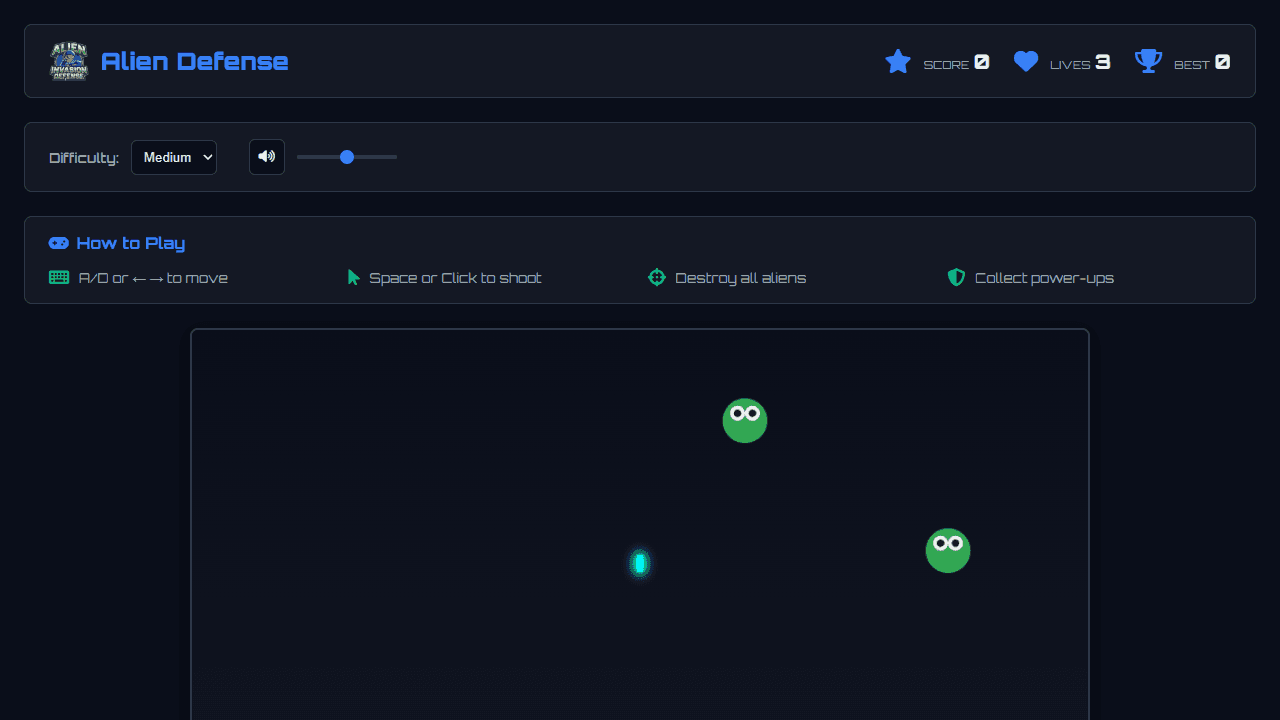This screenshot has width=1280, height=720.
Task: Click the BEST score value
Action: [x=1222, y=62]
